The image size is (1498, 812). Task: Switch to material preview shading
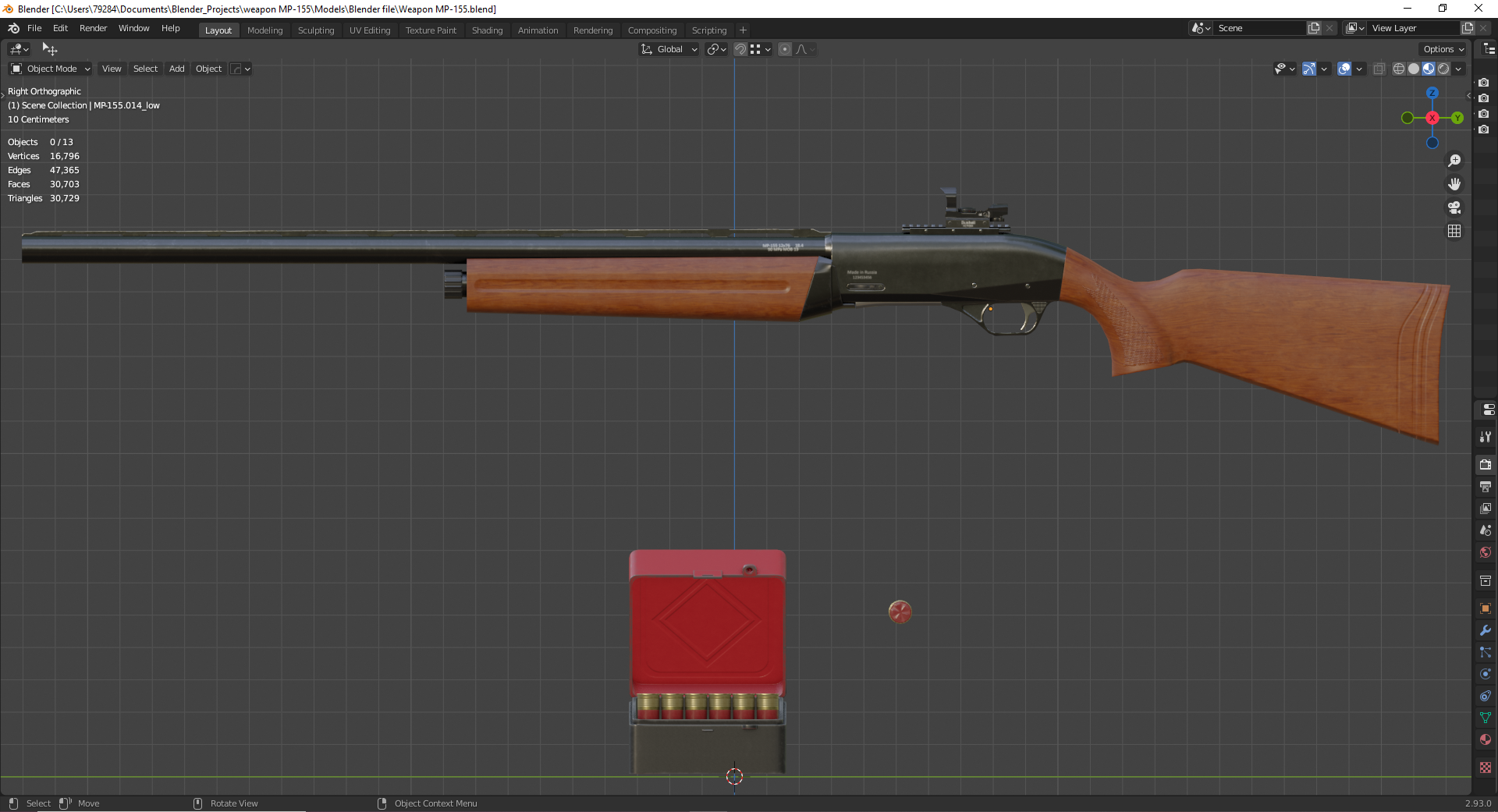click(x=1429, y=69)
